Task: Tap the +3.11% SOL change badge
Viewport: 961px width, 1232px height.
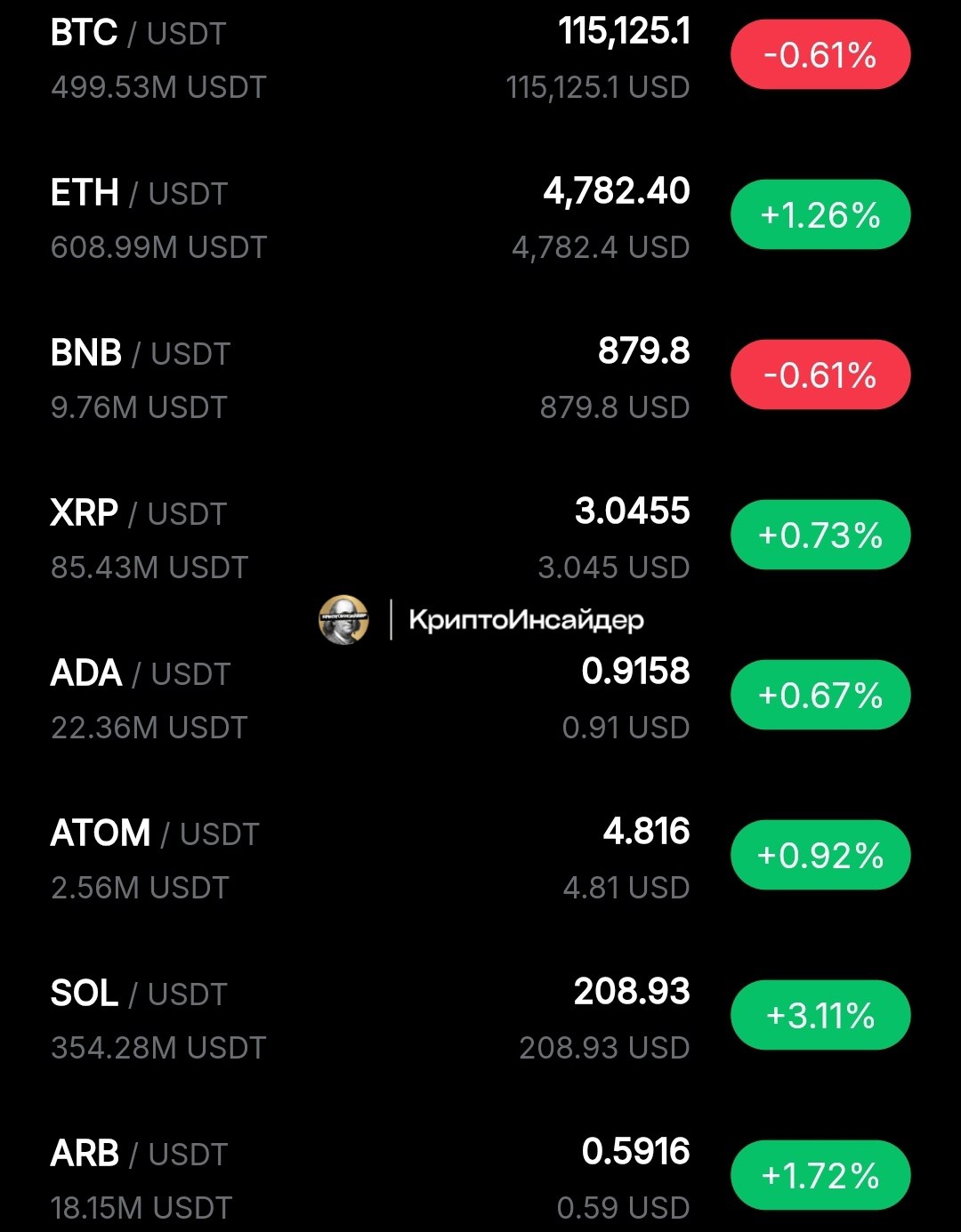Action: point(820,1016)
